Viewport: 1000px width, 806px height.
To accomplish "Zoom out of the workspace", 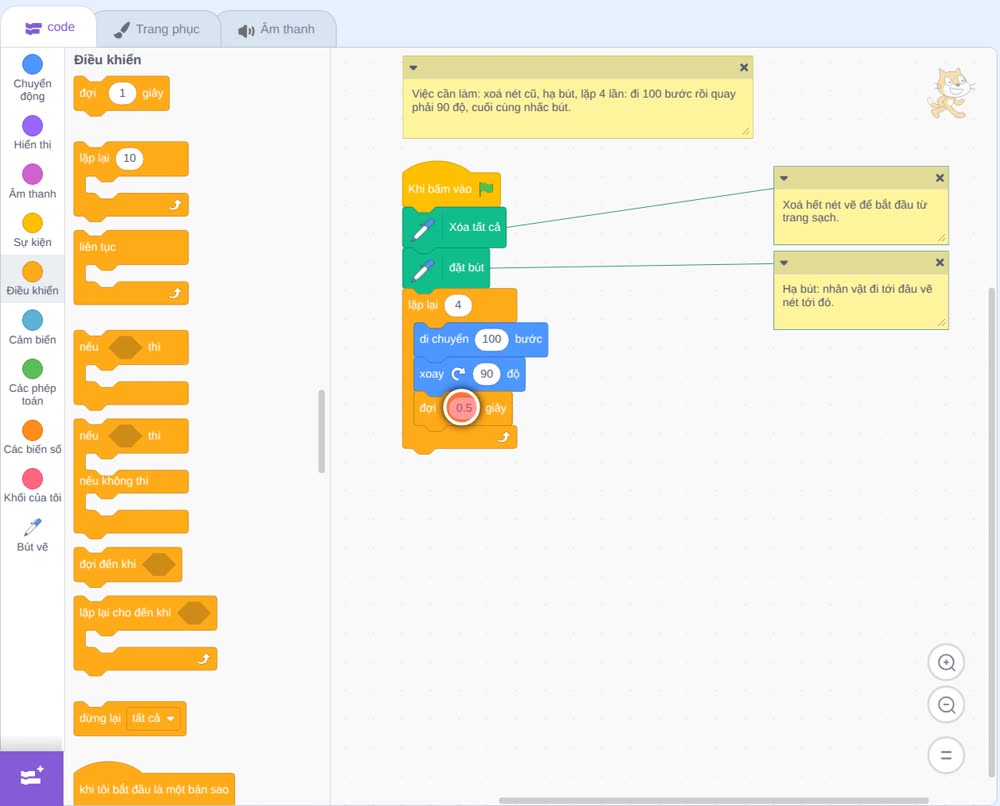I will coord(946,705).
